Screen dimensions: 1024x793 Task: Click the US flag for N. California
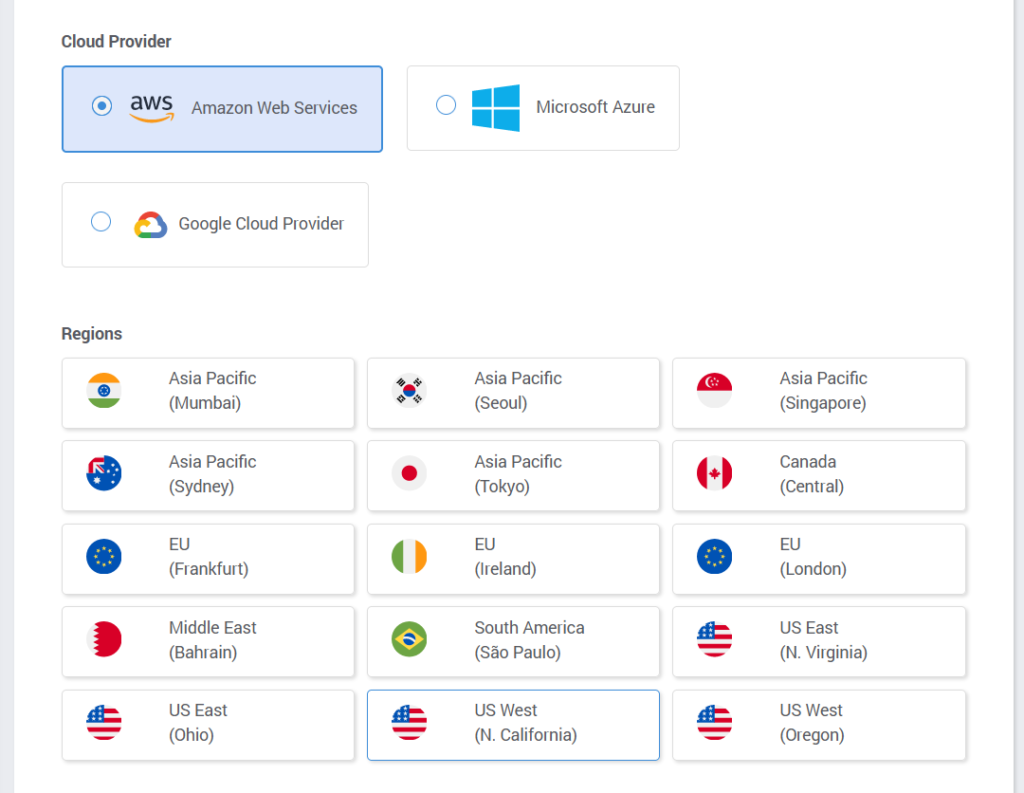coord(409,722)
